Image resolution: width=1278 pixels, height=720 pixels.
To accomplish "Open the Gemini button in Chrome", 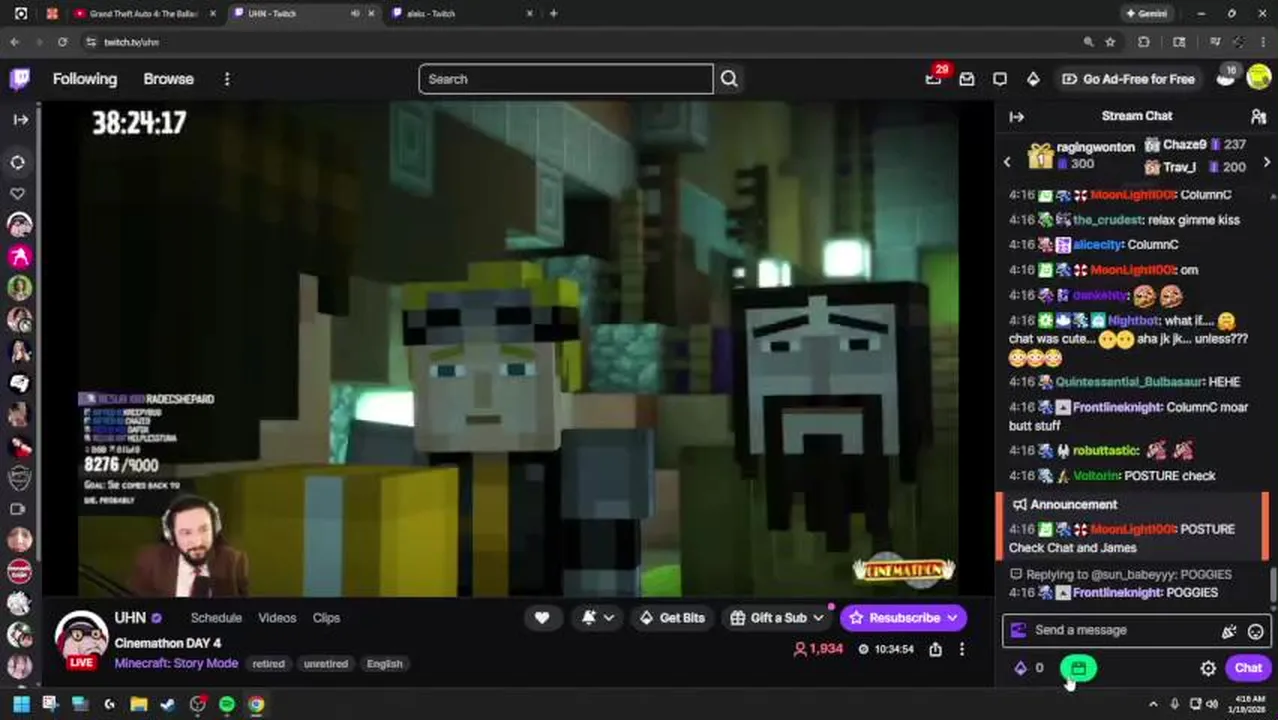I will 1147,14.
